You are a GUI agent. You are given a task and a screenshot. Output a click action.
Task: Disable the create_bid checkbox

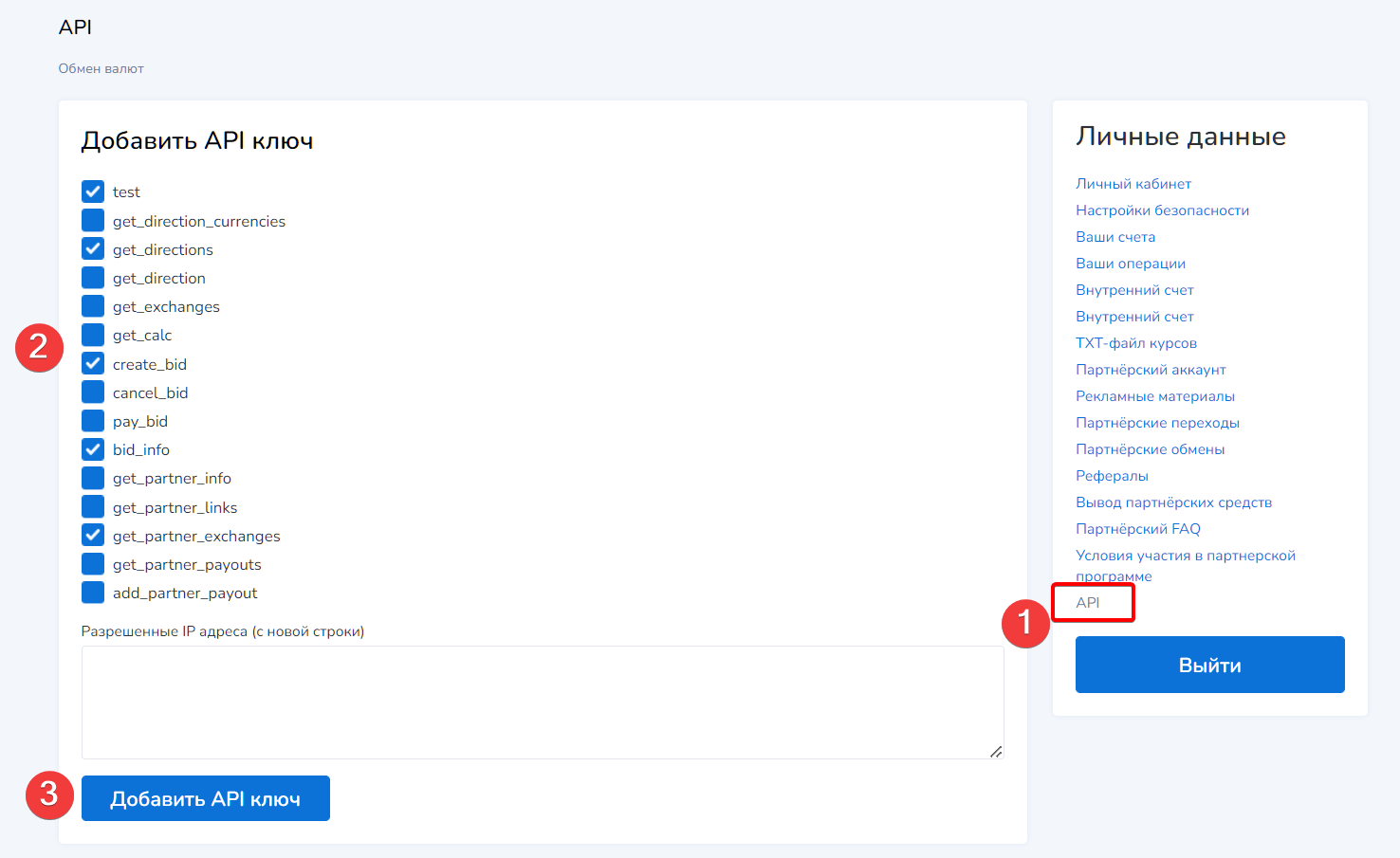[x=93, y=364]
